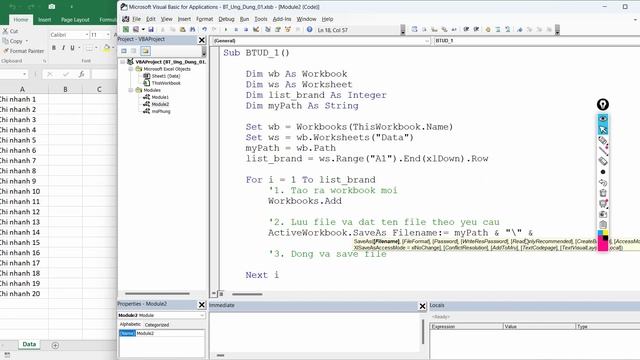Click the trash bin annotation icon
The image size is (640, 360).
tap(603, 193)
